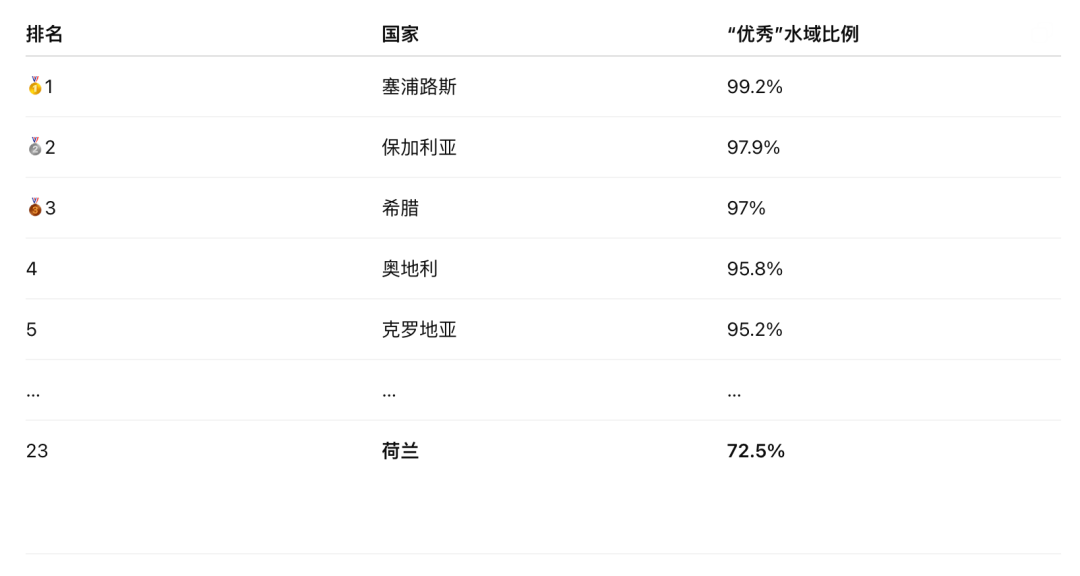Screen dimensions: 1080x576
Task: Select the bold 荷兰 country cell
Action: [x=400, y=451]
